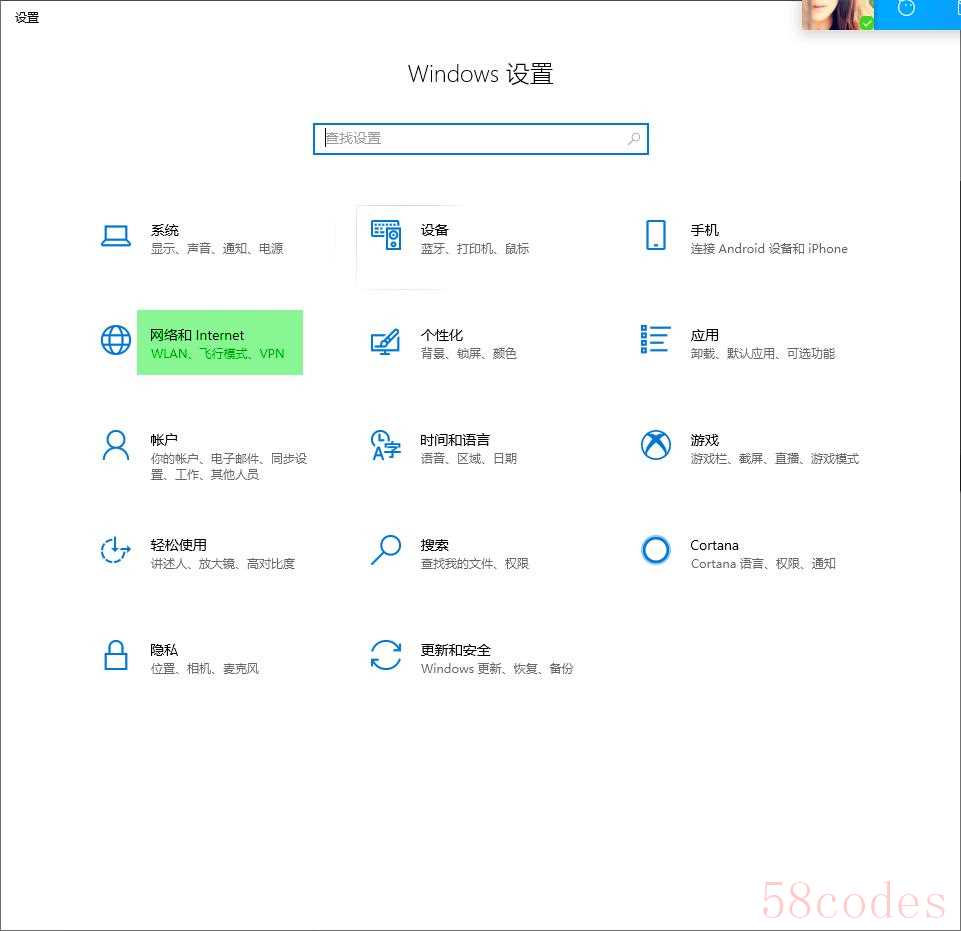The width and height of the screenshot is (961, 931).
Task: Open the Personalization paintbrush icon
Action: (x=386, y=341)
